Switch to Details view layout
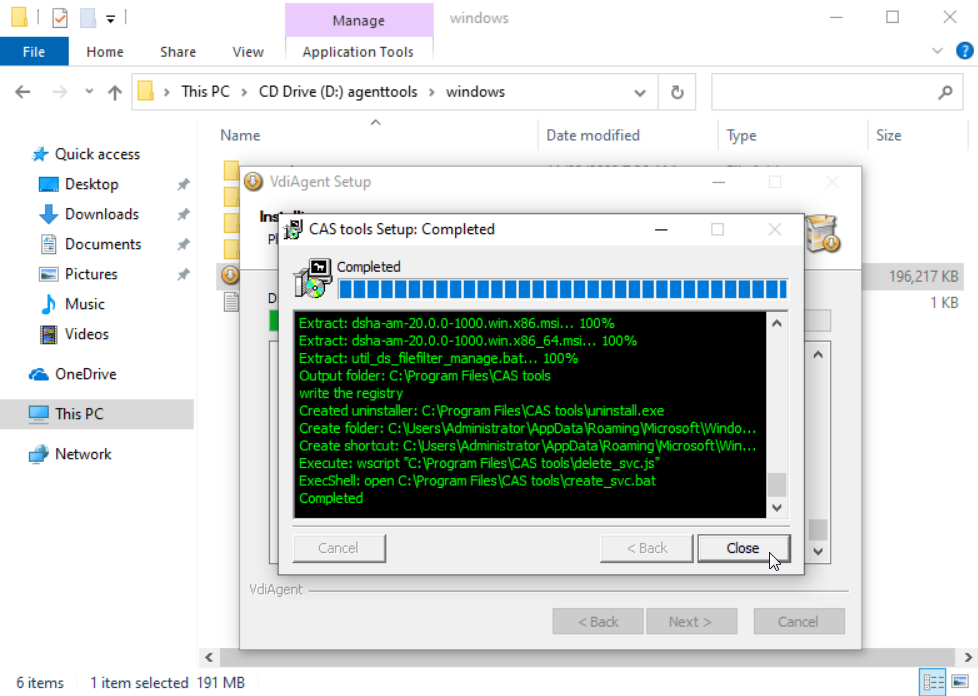978x696 pixels. (x=933, y=682)
